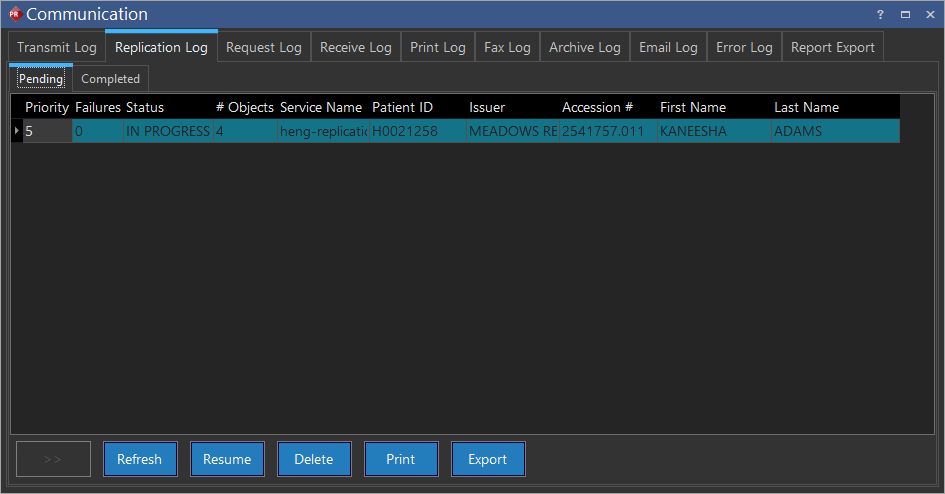Open the Report Export tab
This screenshot has height=494, width=945.
(832, 47)
